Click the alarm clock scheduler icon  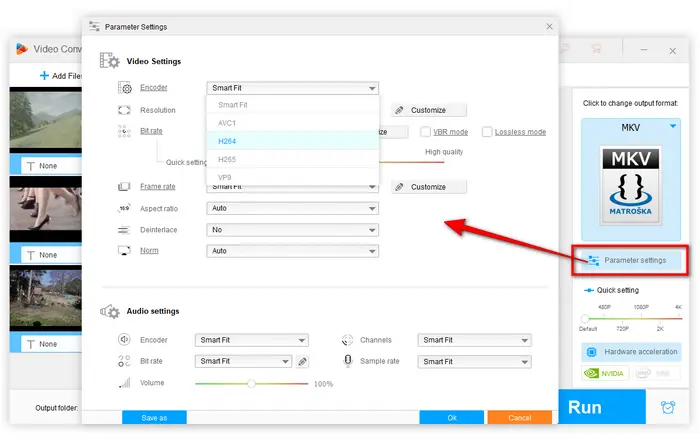click(x=668, y=407)
